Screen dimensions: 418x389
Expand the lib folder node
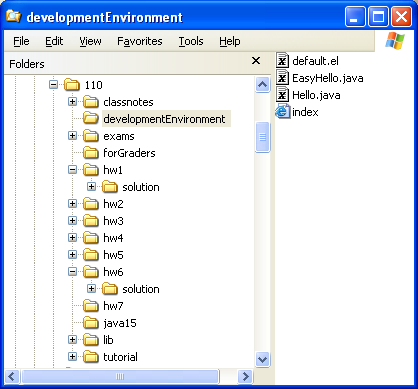[x=72, y=339]
